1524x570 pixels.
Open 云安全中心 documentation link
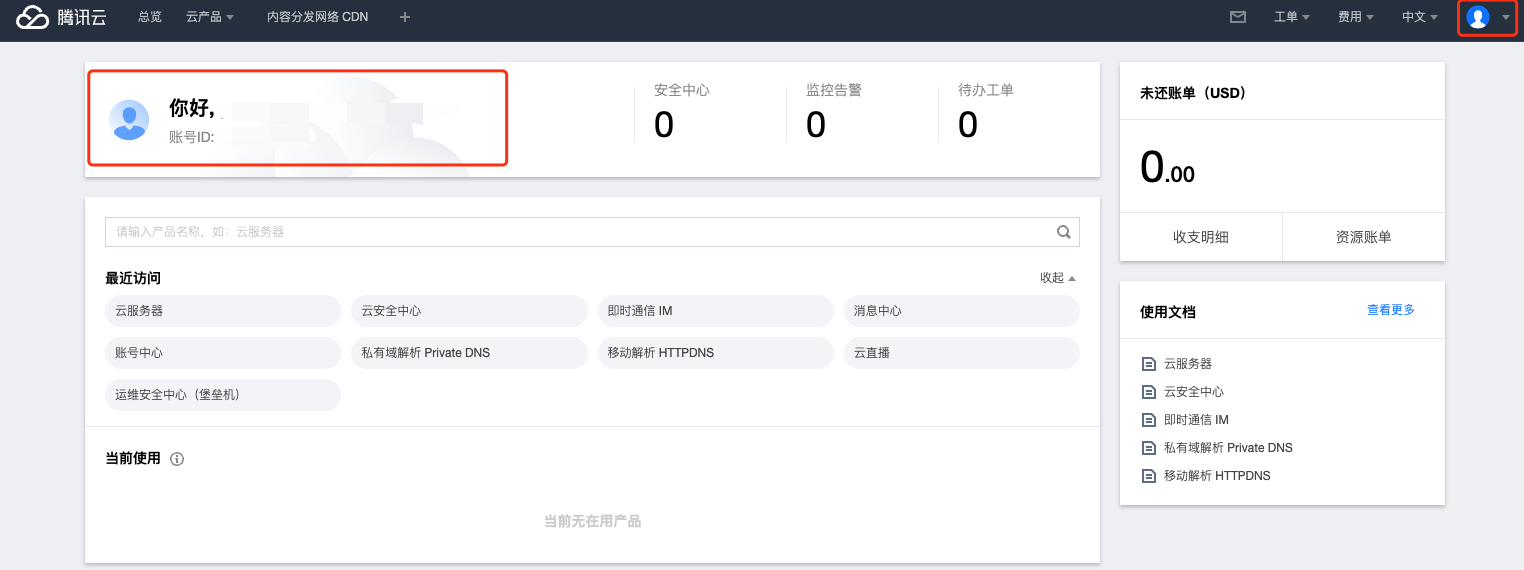pos(1194,392)
